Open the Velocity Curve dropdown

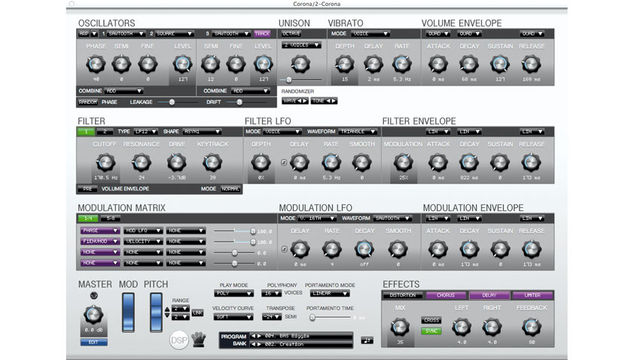coord(233,317)
